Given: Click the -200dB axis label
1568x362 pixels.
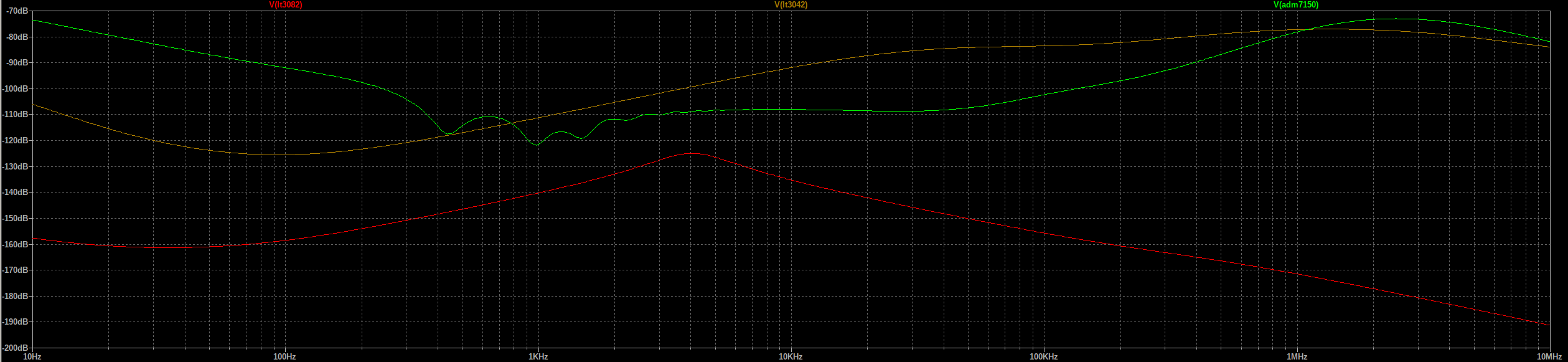Looking at the screenshot, I should pos(14,348).
